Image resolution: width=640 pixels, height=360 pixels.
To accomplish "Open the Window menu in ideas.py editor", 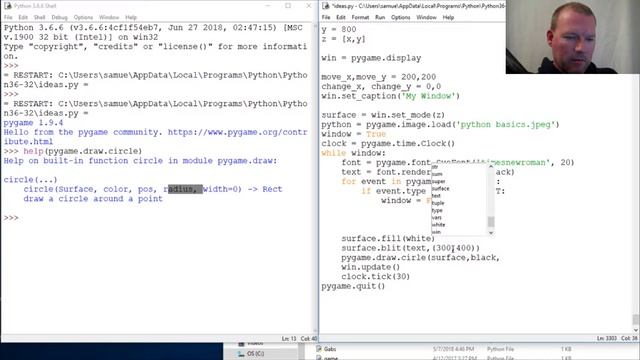I will tap(427, 17).
